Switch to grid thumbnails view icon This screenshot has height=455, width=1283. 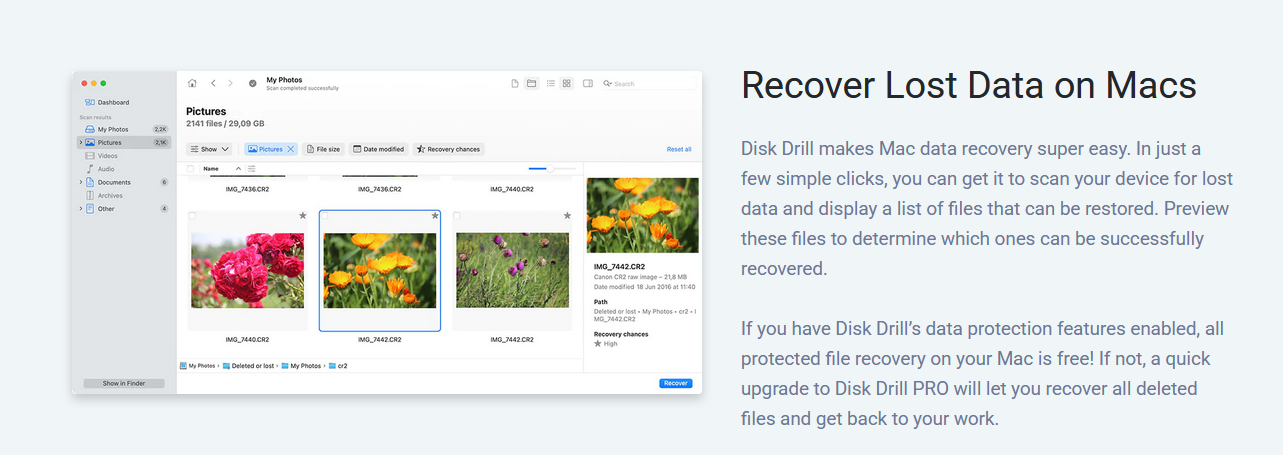[x=567, y=83]
